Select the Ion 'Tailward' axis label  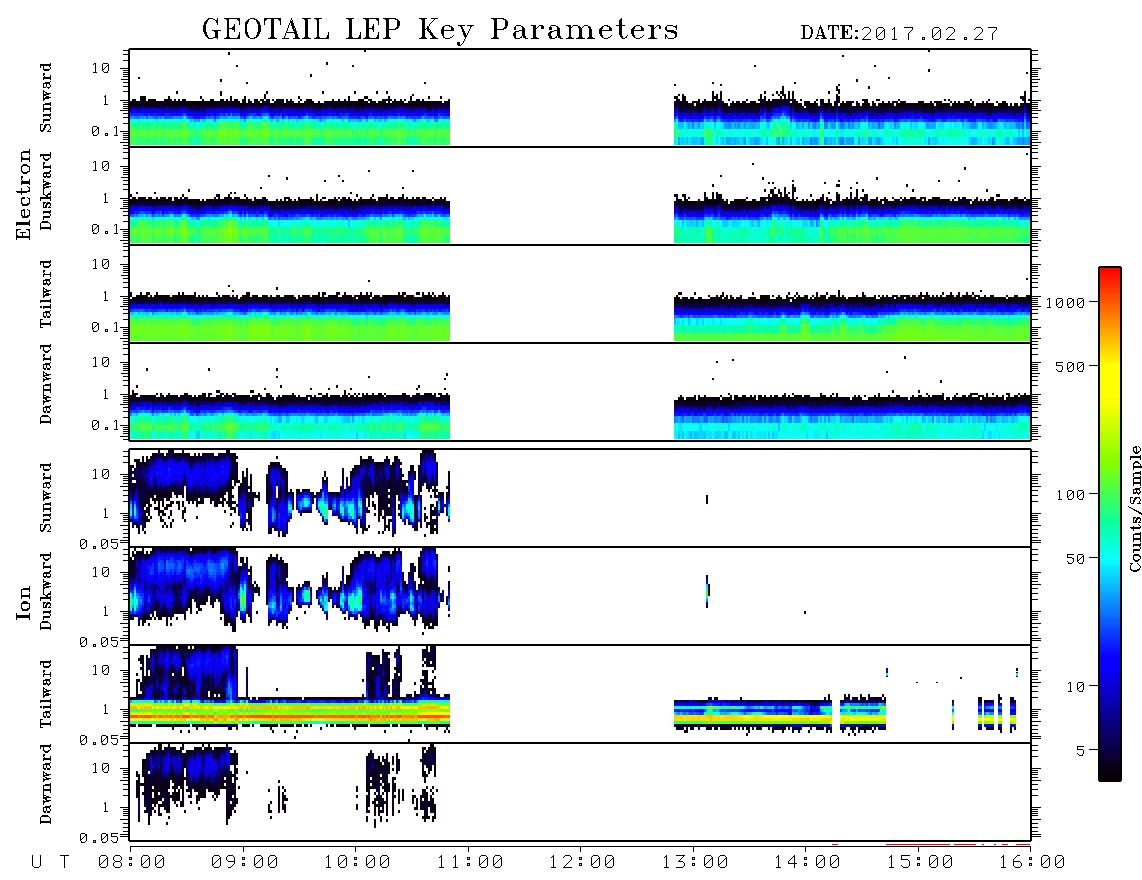click(46, 694)
